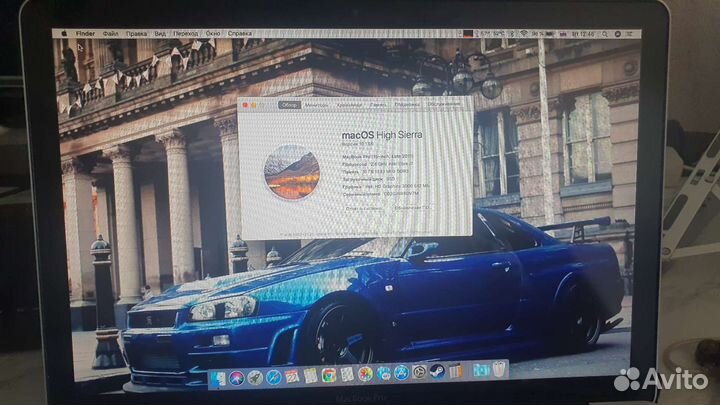720x405 pixels.
Task: Open the Правка menu
Action: [x=136, y=34]
